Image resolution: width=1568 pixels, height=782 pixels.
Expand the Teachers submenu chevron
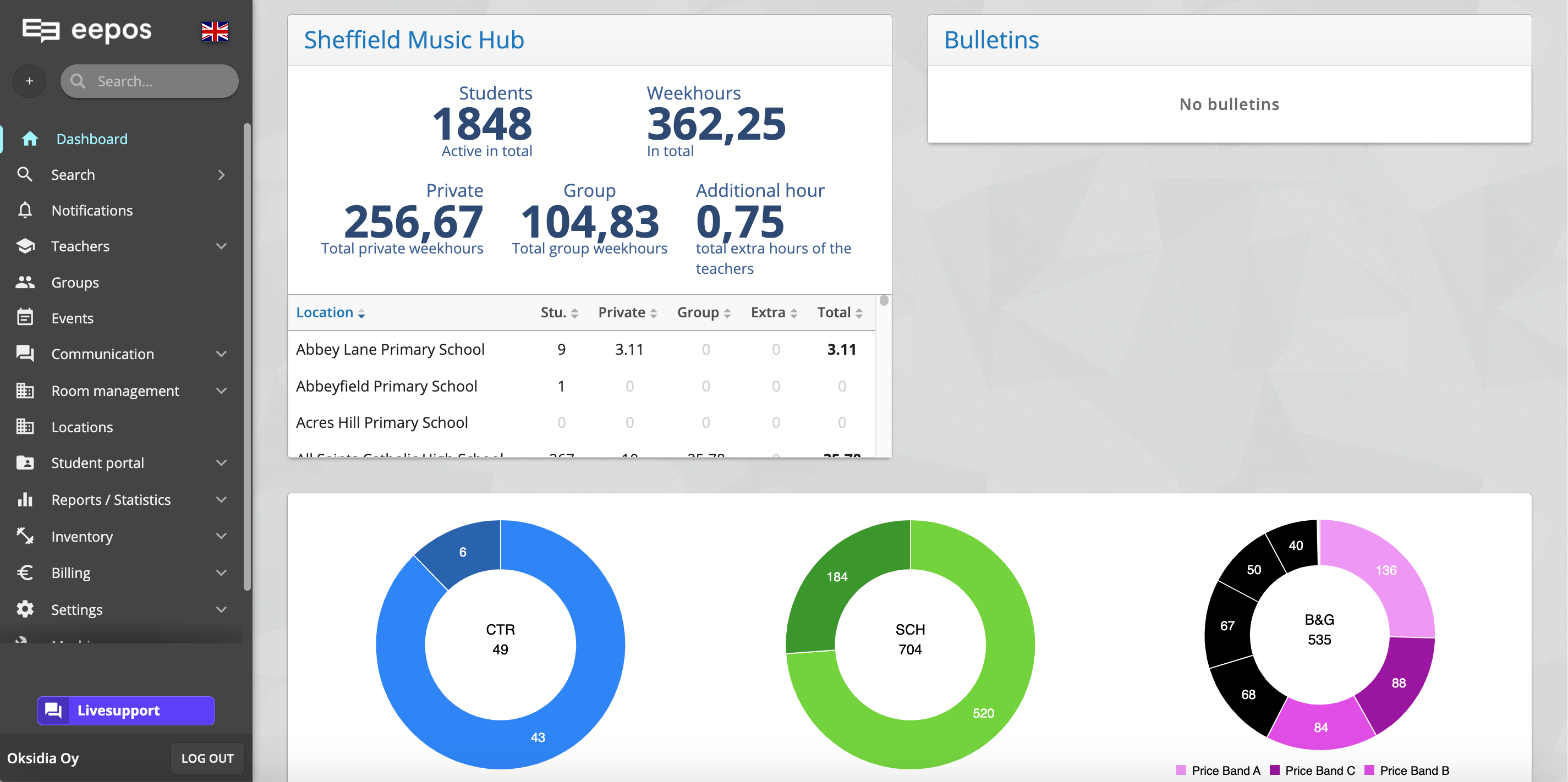coord(222,246)
